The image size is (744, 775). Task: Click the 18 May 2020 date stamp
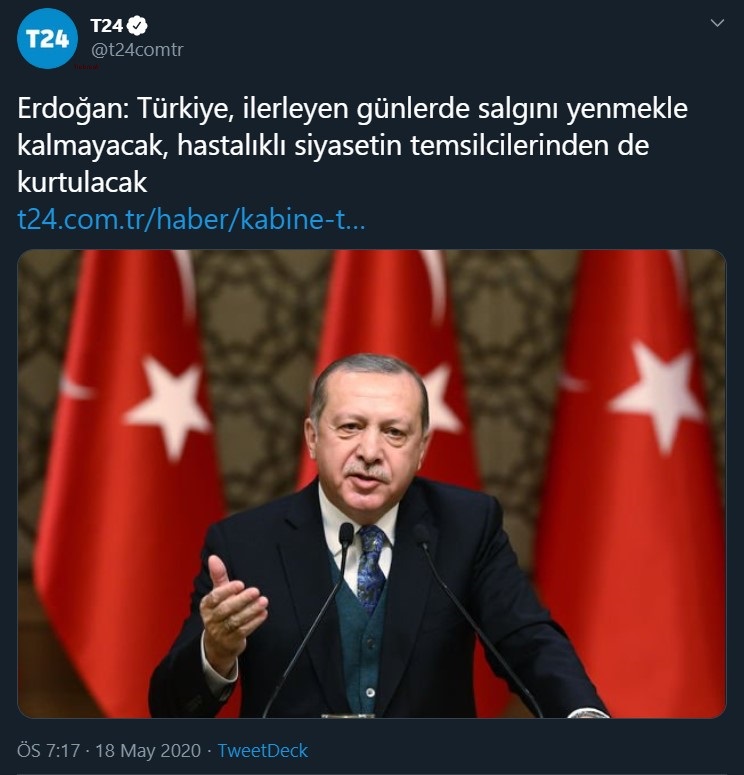tap(148, 750)
